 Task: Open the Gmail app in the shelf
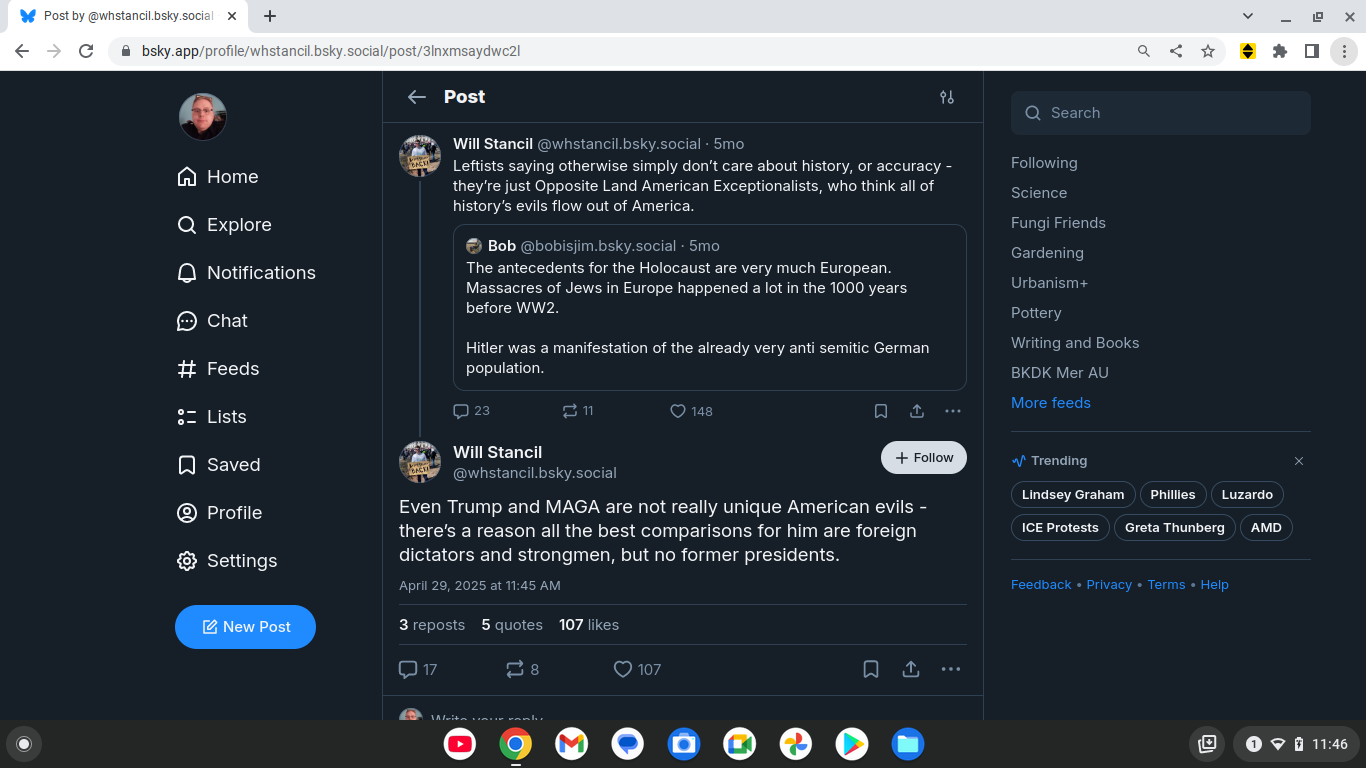[x=572, y=744]
